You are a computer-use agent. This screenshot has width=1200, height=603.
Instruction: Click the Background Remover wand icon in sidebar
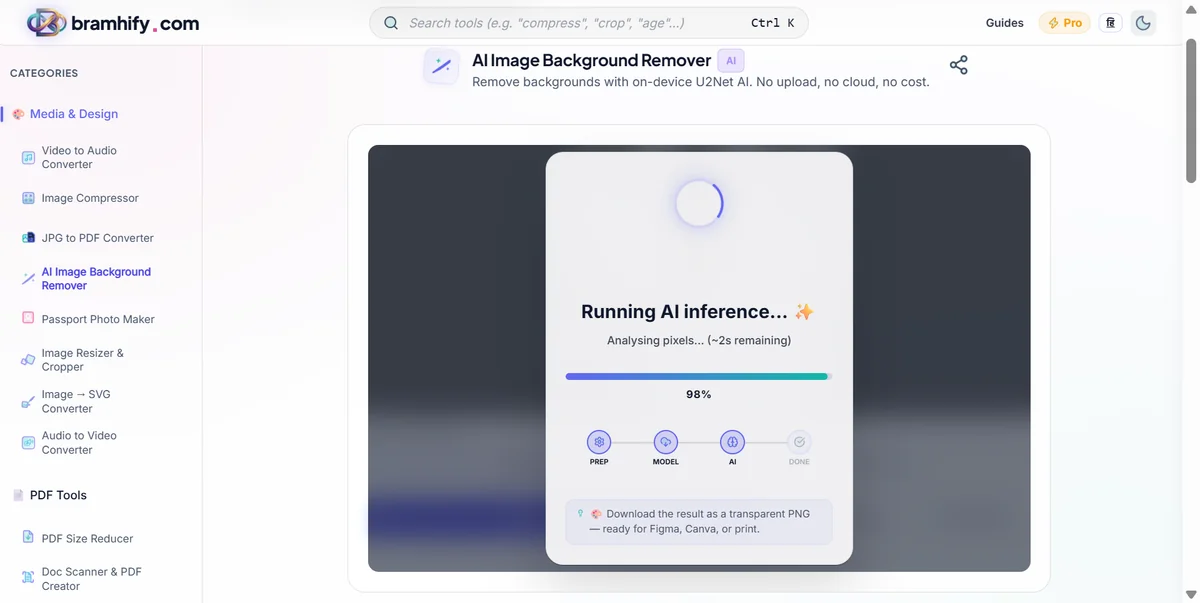pos(28,279)
